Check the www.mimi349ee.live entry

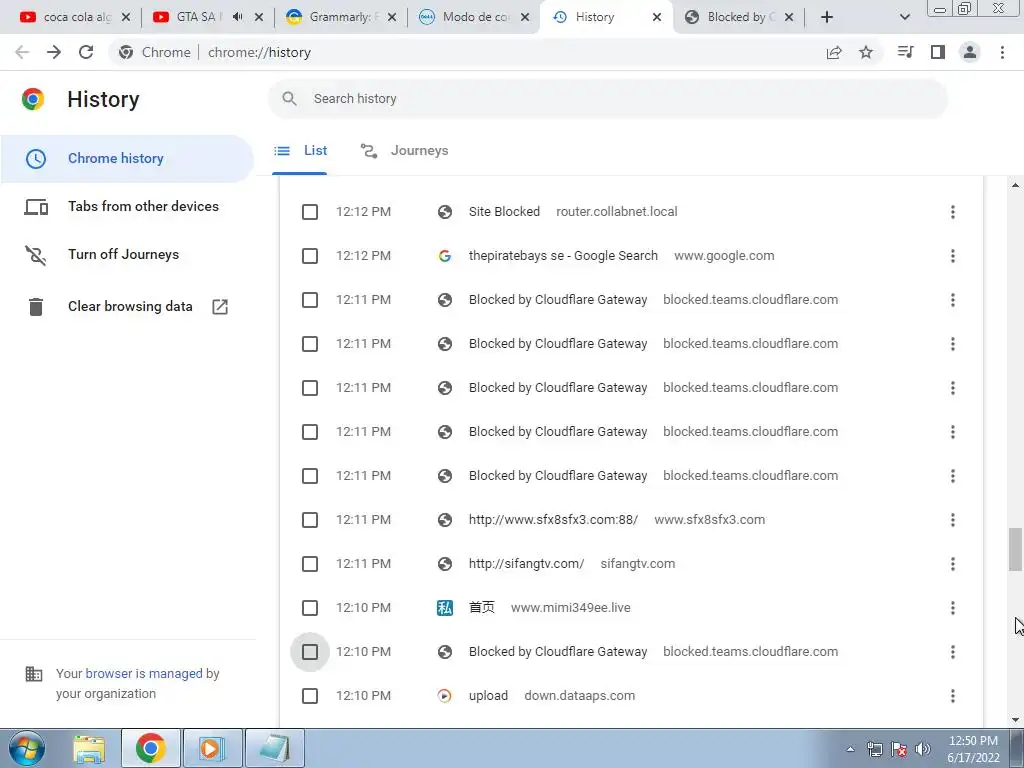point(310,608)
